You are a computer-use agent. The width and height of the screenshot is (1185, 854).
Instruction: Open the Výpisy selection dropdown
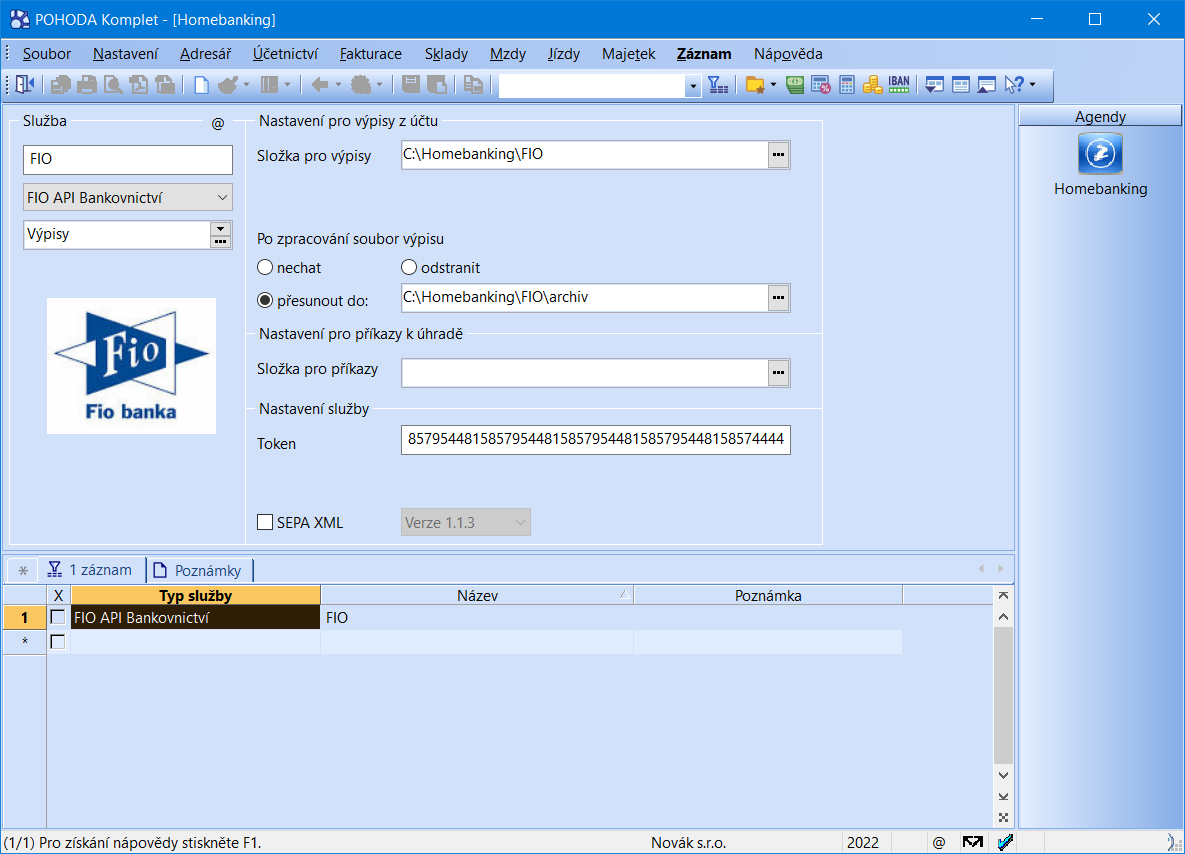tap(220, 229)
